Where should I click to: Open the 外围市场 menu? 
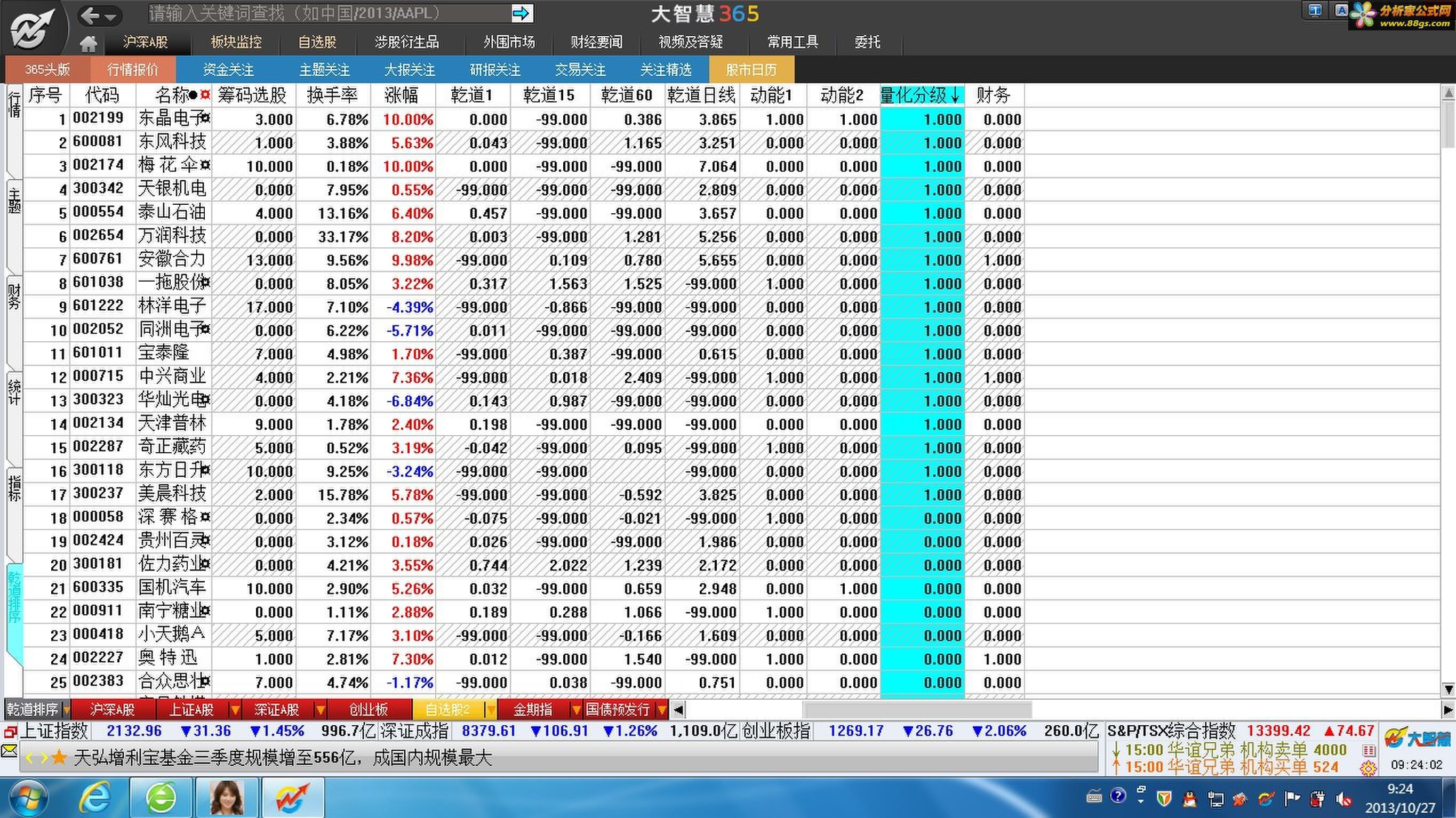click(509, 42)
